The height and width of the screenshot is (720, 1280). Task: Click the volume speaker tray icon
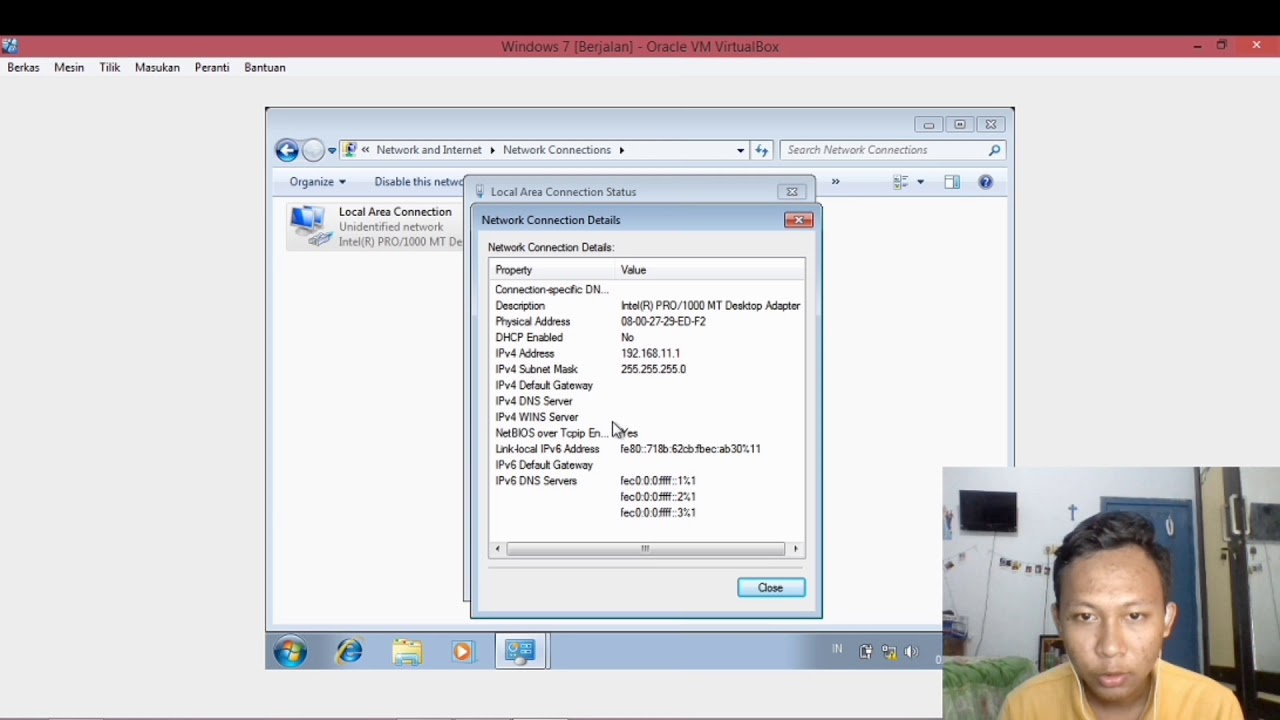[x=911, y=652]
